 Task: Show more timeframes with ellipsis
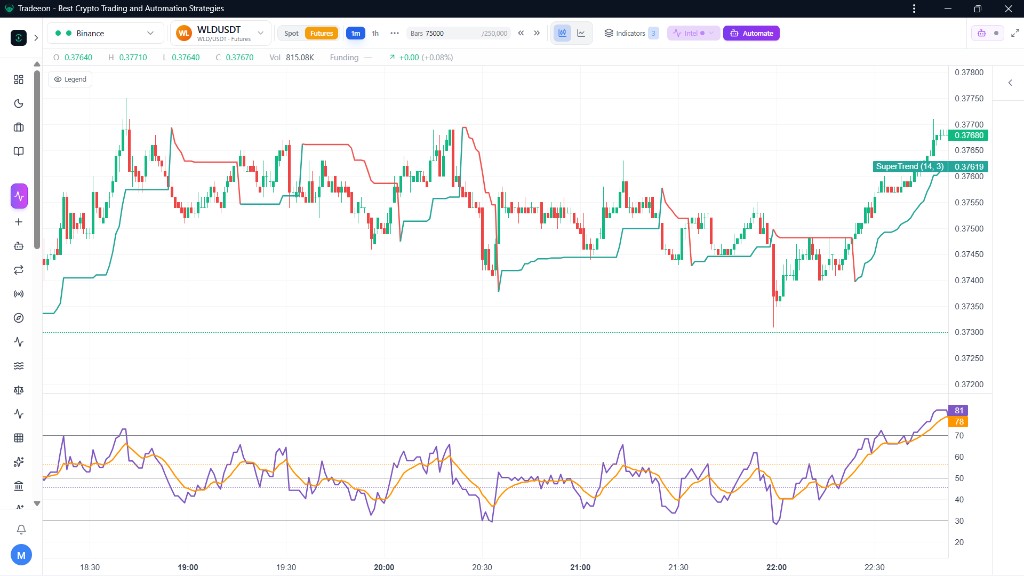click(394, 33)
